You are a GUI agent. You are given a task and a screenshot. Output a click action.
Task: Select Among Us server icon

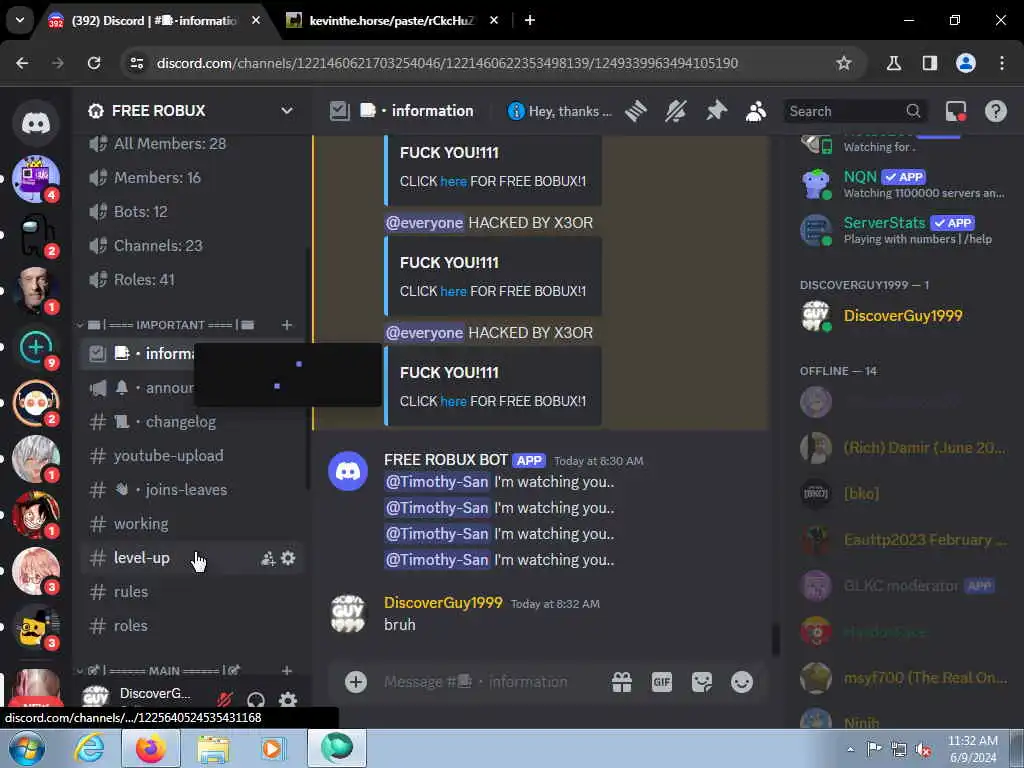[36, 234]
